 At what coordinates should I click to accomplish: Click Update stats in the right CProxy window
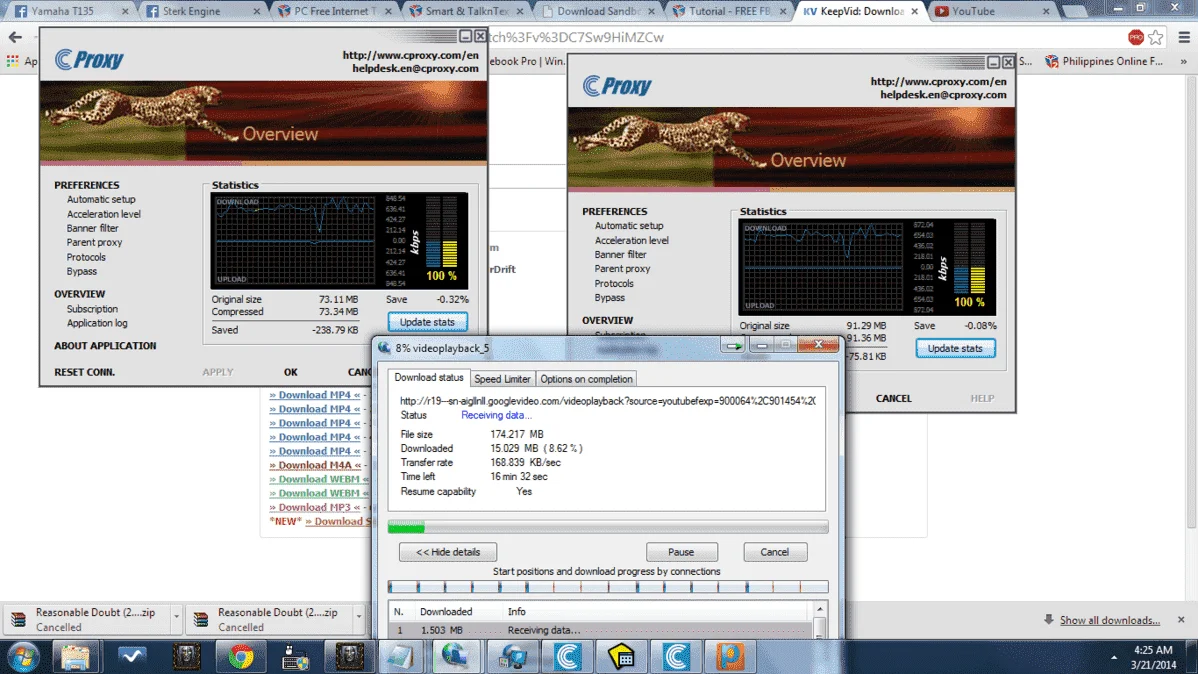tap(955, 348)
